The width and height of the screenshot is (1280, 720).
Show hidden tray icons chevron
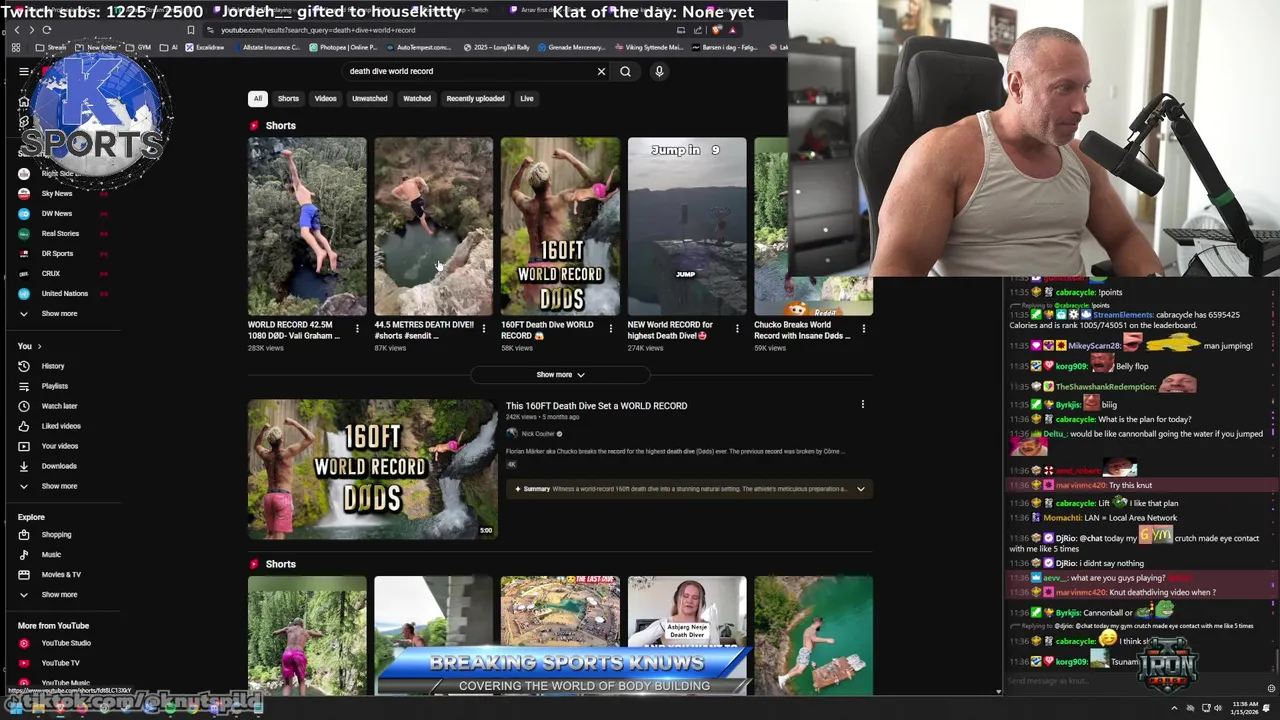click(x=1175, y=708)
